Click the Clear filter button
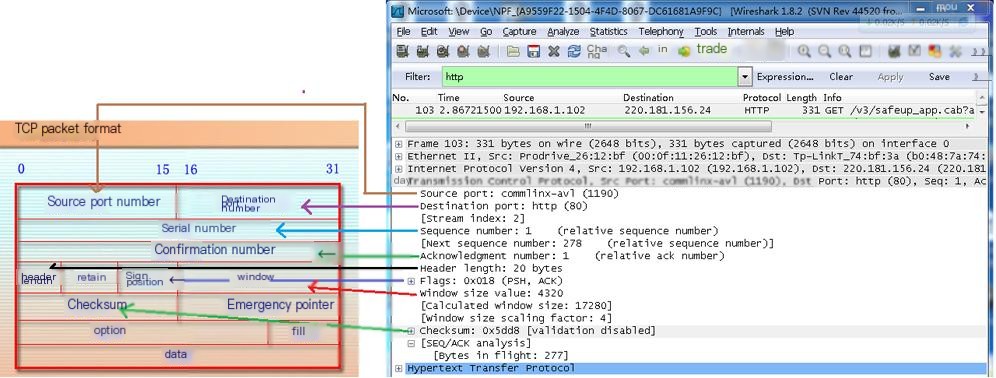The width and height of the screenshot is (996, 378). coord(841,77)
